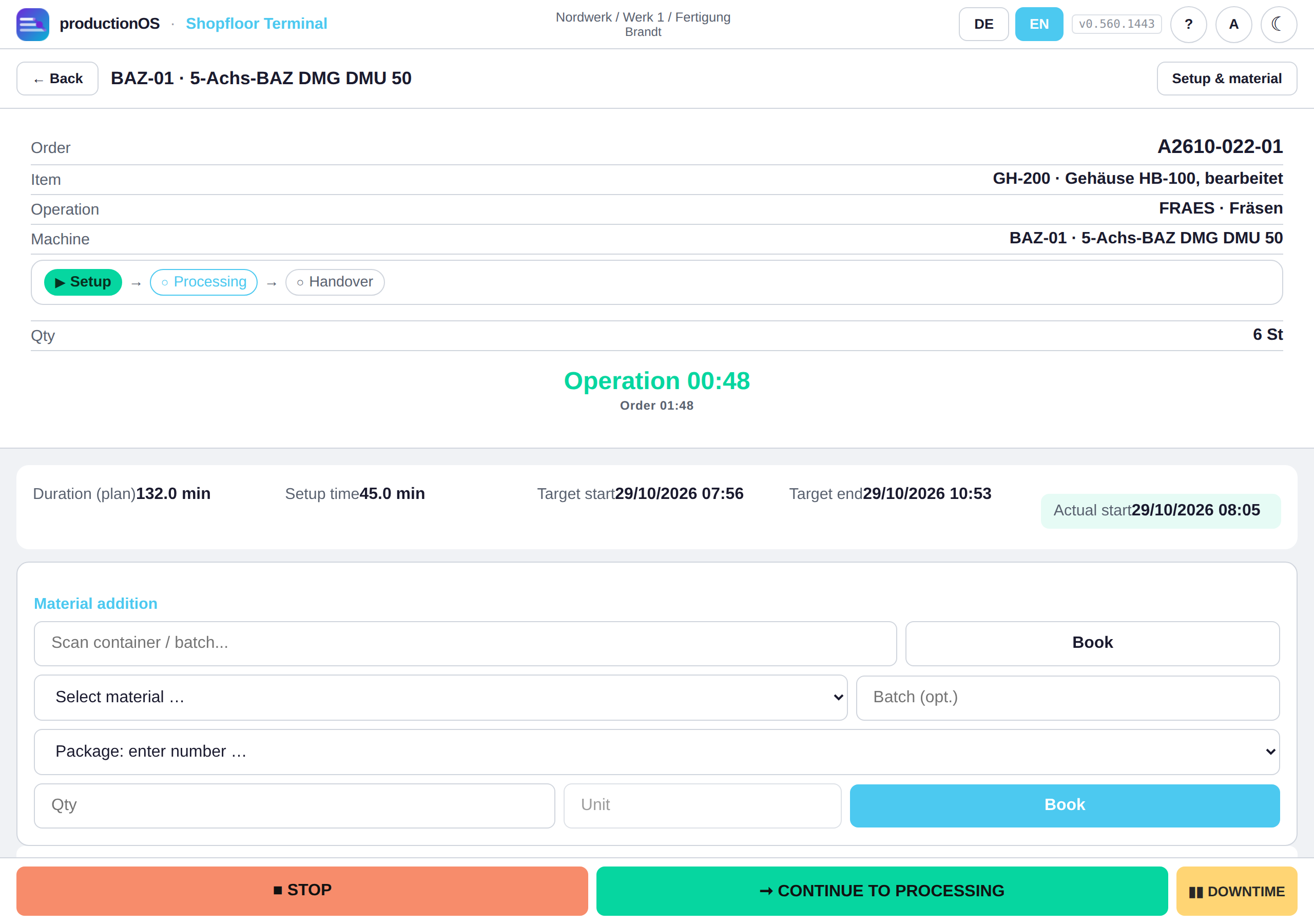Expand the Select material dropdown

441,697
